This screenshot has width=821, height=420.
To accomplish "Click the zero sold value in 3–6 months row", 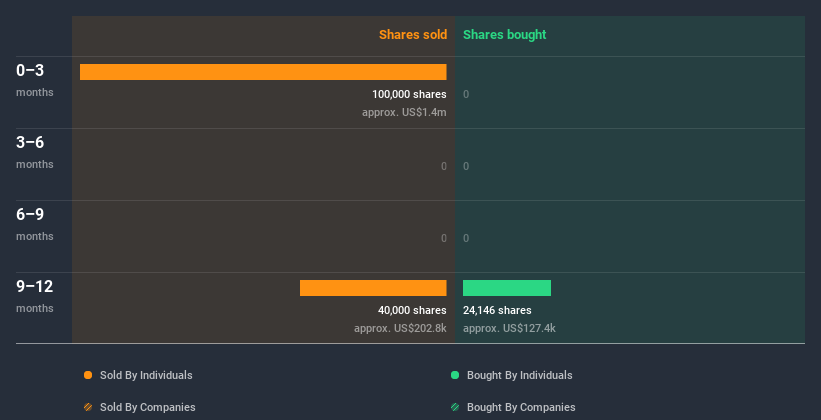I will [x=444, y=166].
